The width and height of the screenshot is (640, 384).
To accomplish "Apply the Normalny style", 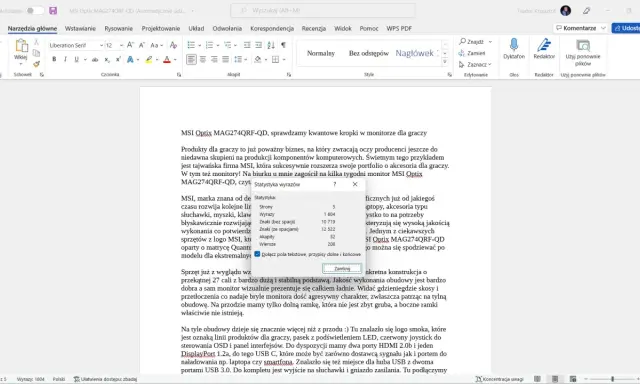I will [321, 53].
